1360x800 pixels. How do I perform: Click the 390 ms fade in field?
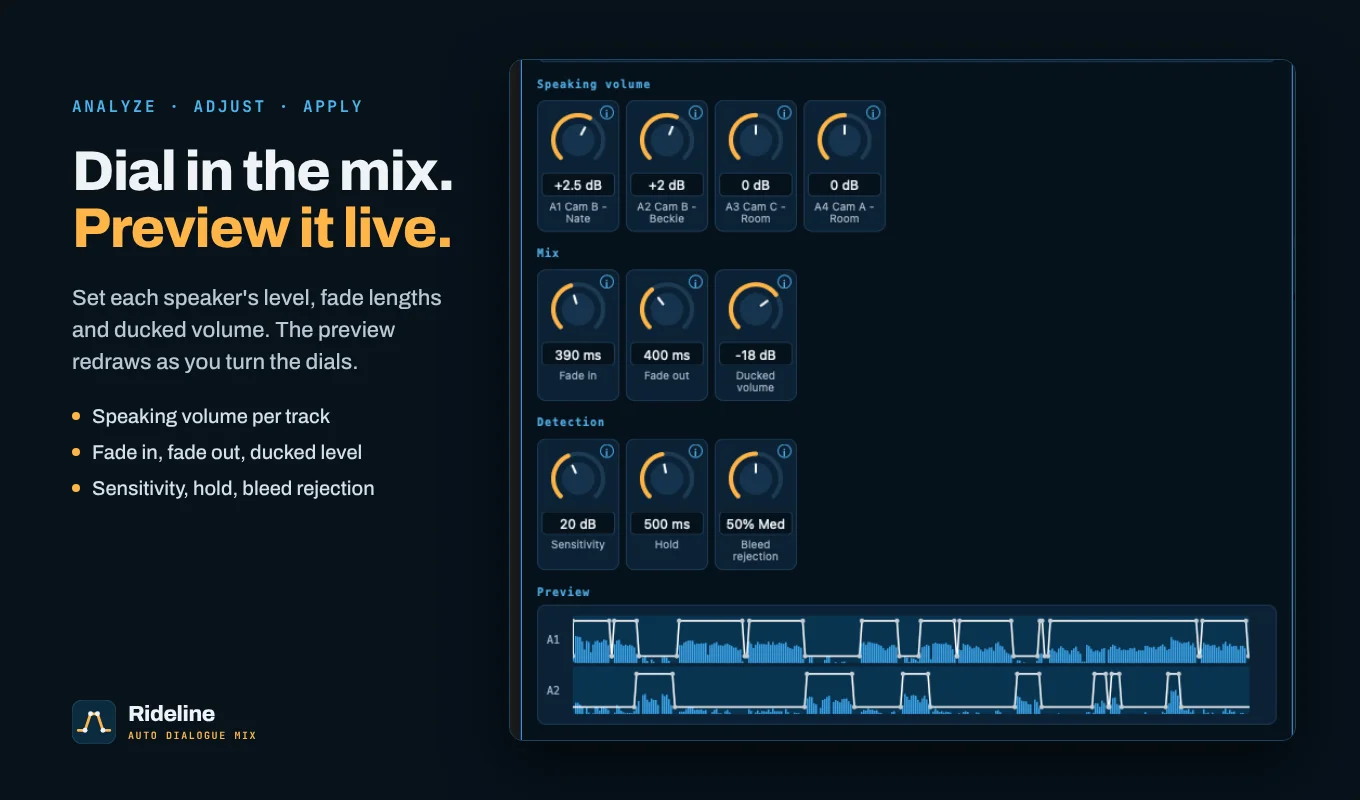tap(578, 355)
